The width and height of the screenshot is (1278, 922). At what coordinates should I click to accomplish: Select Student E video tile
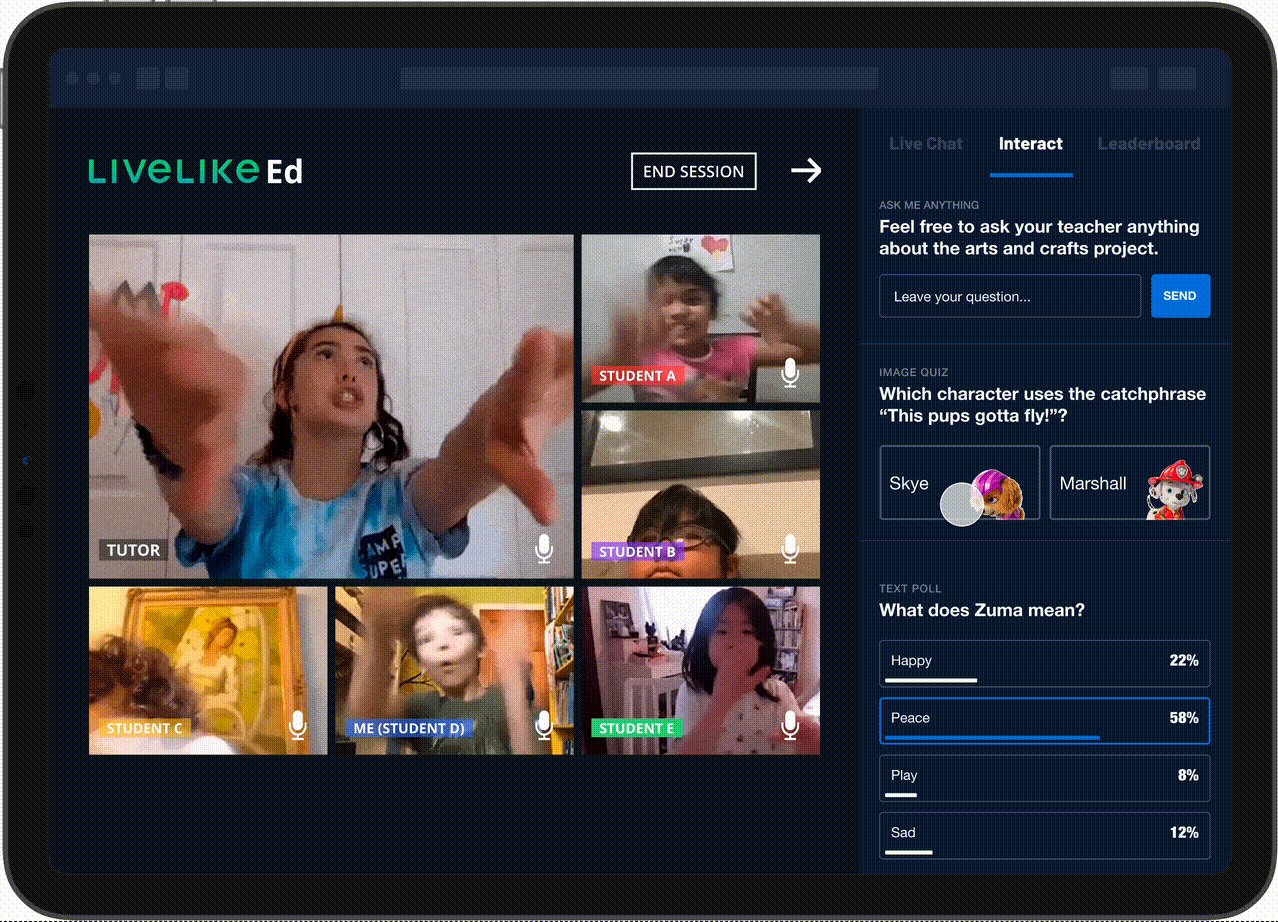701,671
